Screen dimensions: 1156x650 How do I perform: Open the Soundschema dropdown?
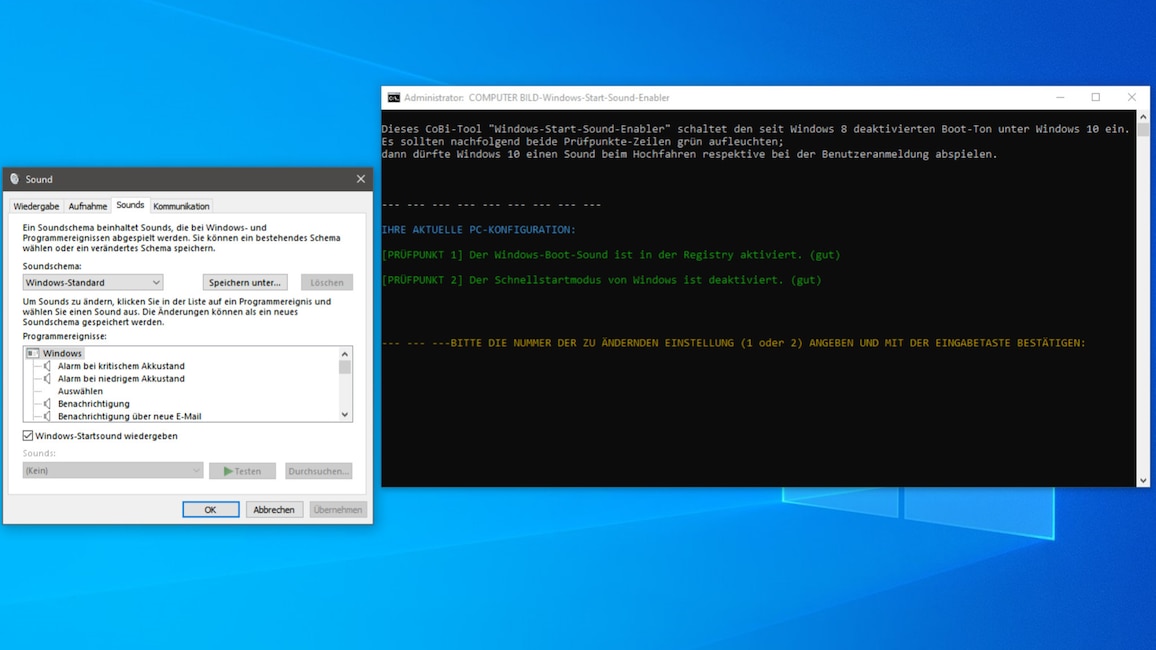tap(92, 282)
